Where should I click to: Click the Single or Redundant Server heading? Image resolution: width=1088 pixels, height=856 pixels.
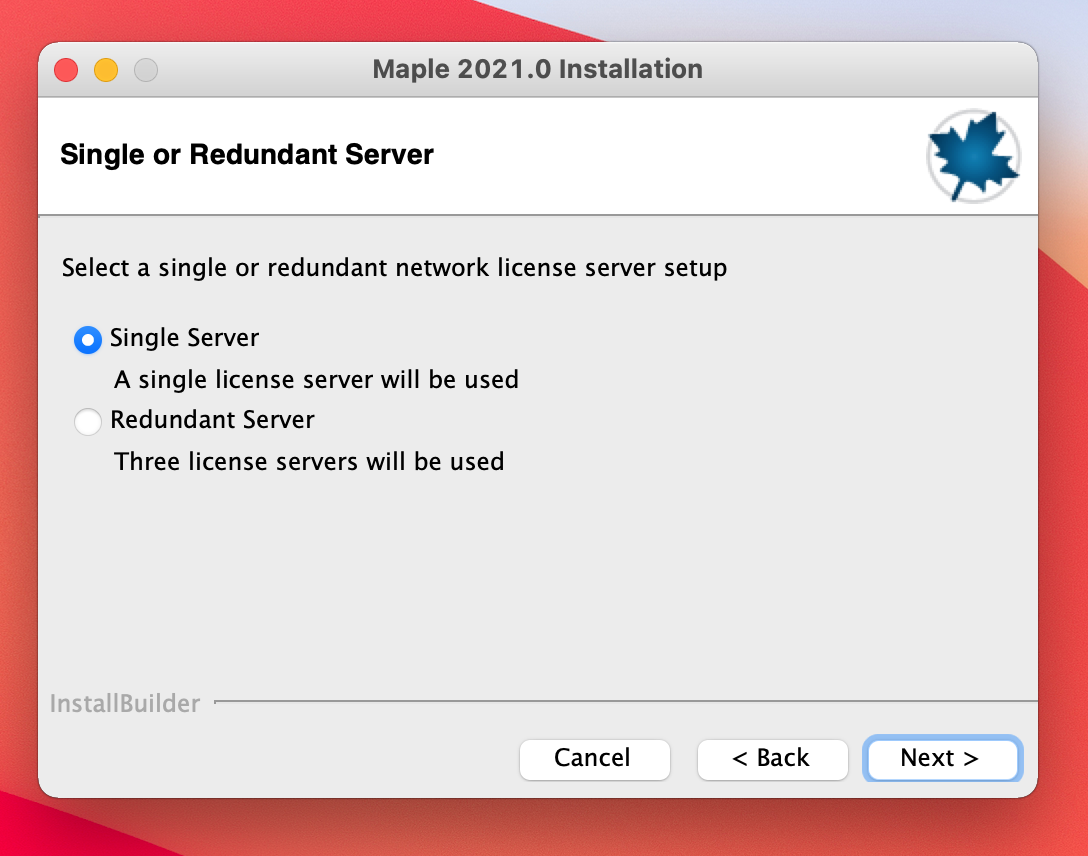tap(247, 155)
